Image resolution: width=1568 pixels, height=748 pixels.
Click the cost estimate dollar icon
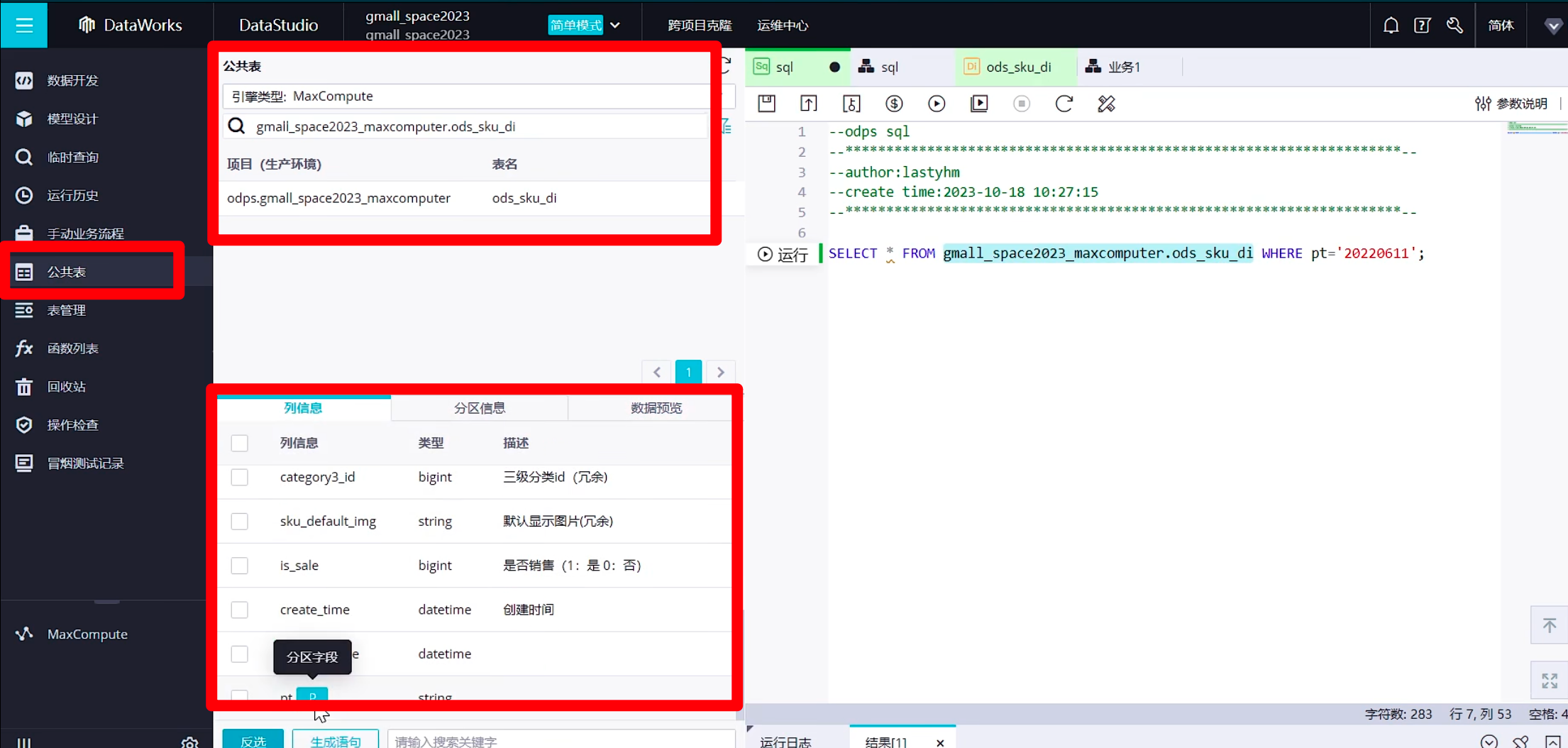[894, 104]
